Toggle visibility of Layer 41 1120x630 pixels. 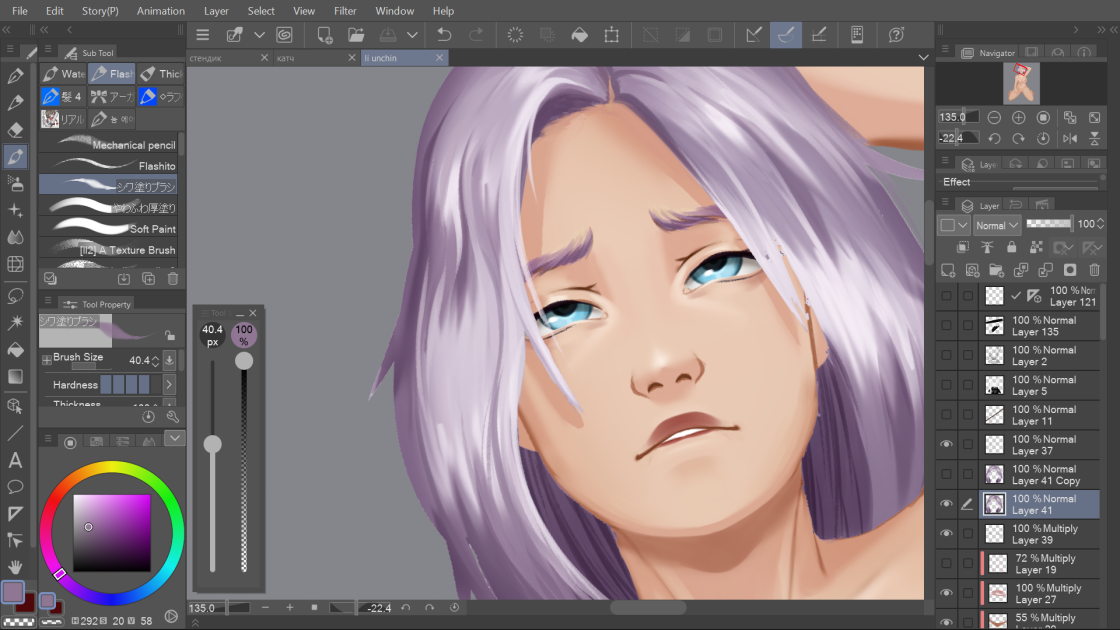[x=946, y=504]
